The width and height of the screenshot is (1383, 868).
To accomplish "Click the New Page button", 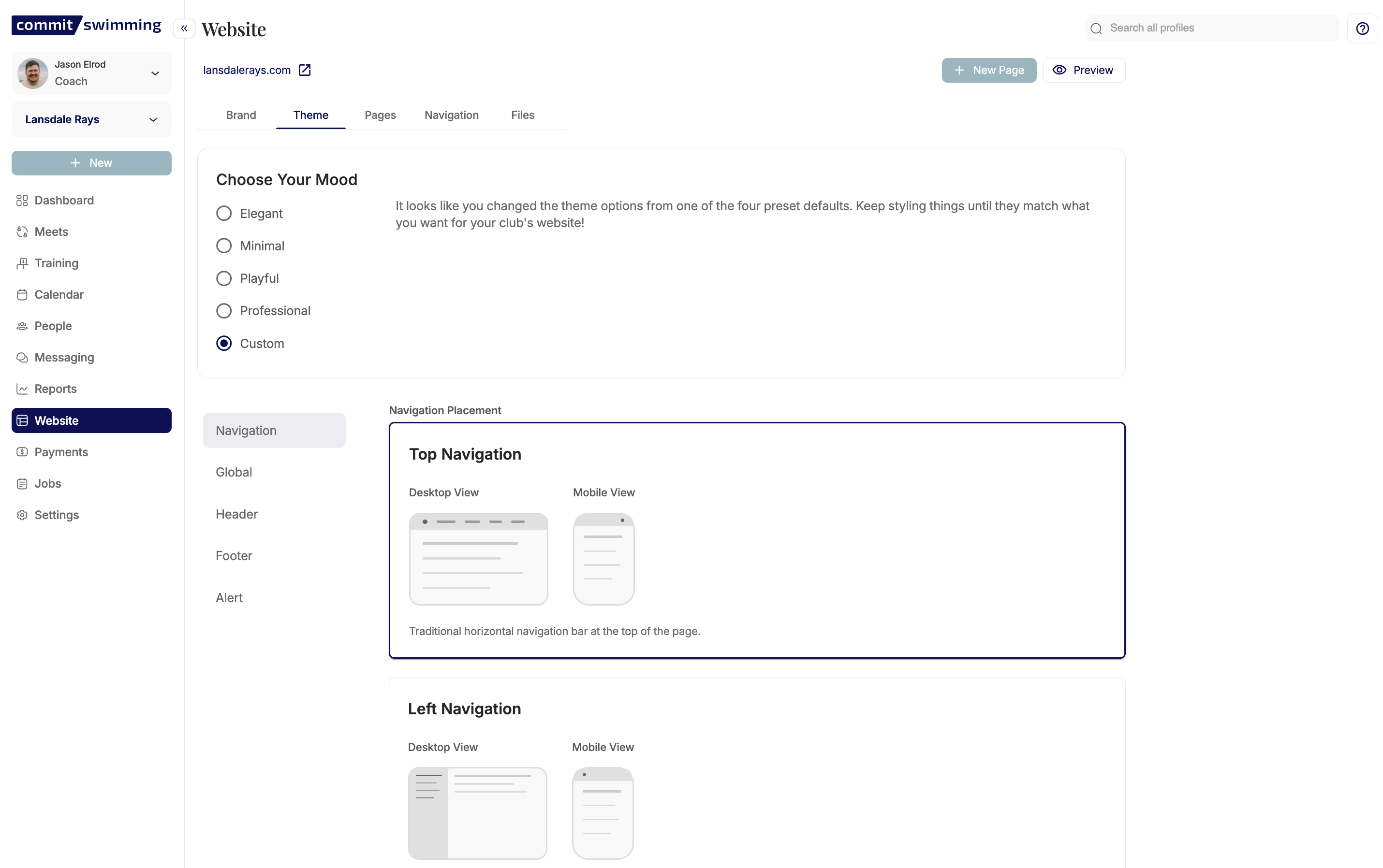I will pyautogui.click(x=988, y=70).
